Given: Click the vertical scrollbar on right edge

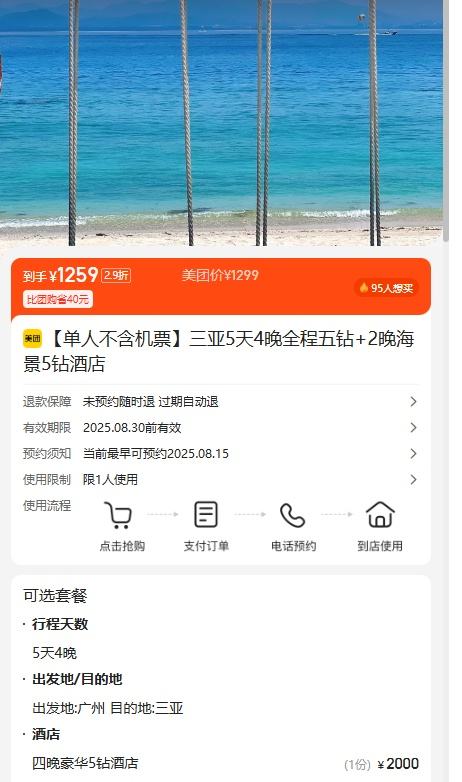Looking at the screenshot, I should tap(446, 120).
